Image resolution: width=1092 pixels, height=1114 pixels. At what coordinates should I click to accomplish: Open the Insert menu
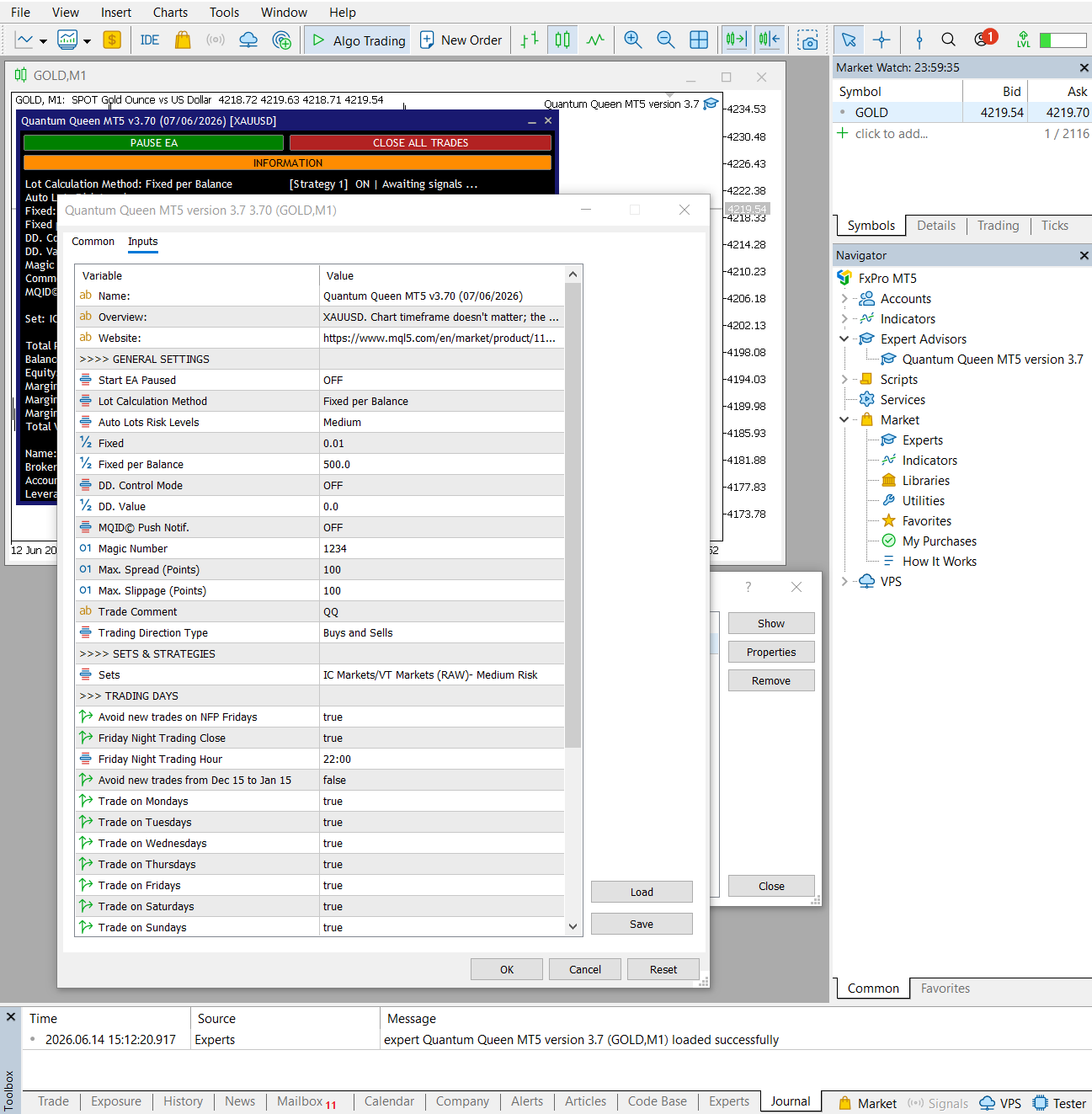[x=116, y=12]
